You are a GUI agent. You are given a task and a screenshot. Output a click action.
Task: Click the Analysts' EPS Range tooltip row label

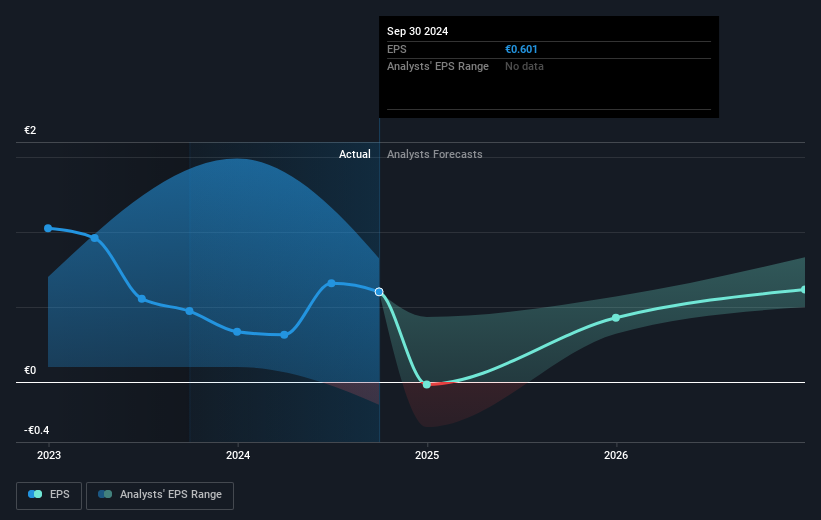click(438, 67)
